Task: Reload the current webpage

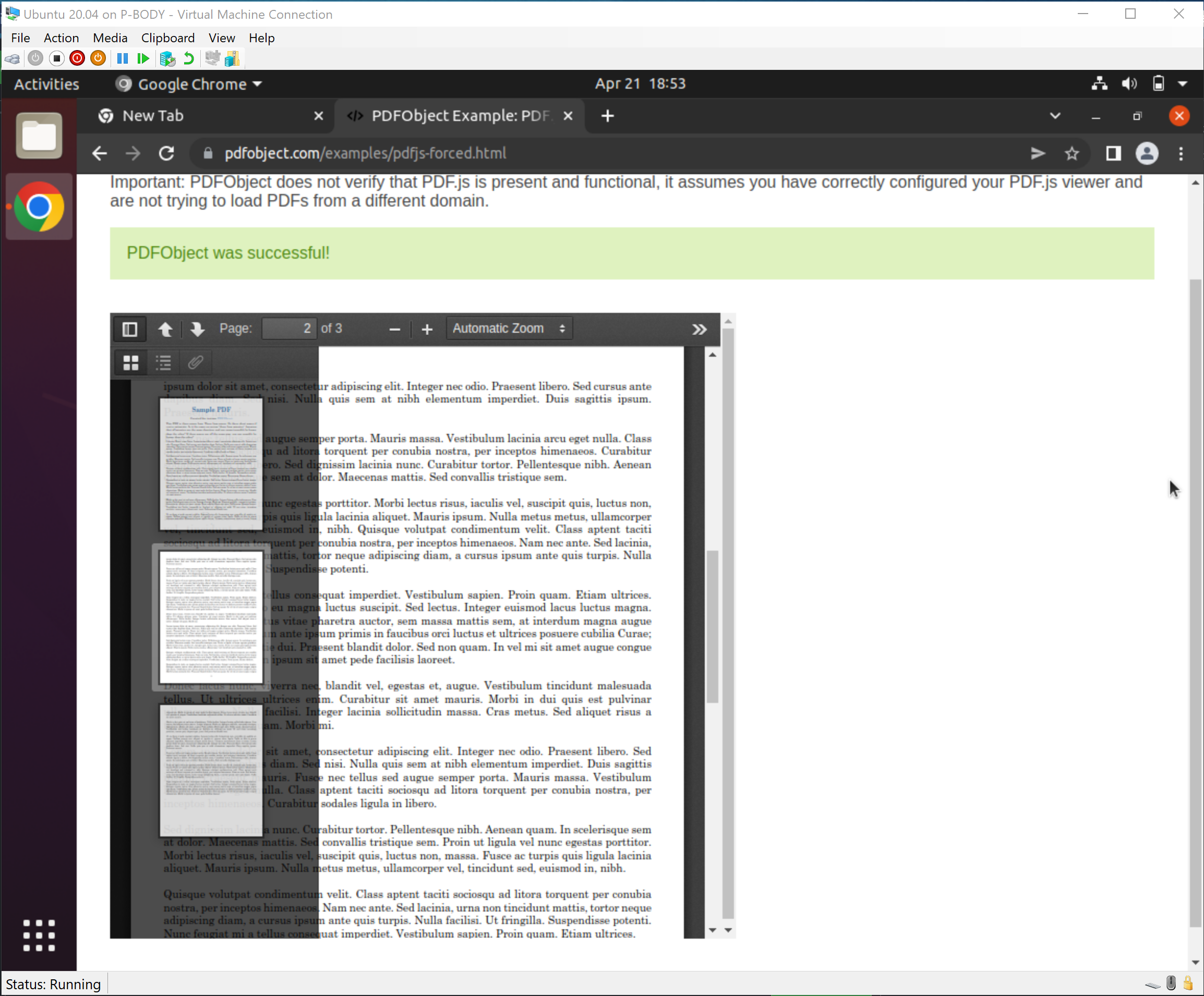Action: (x=166, y=154)
